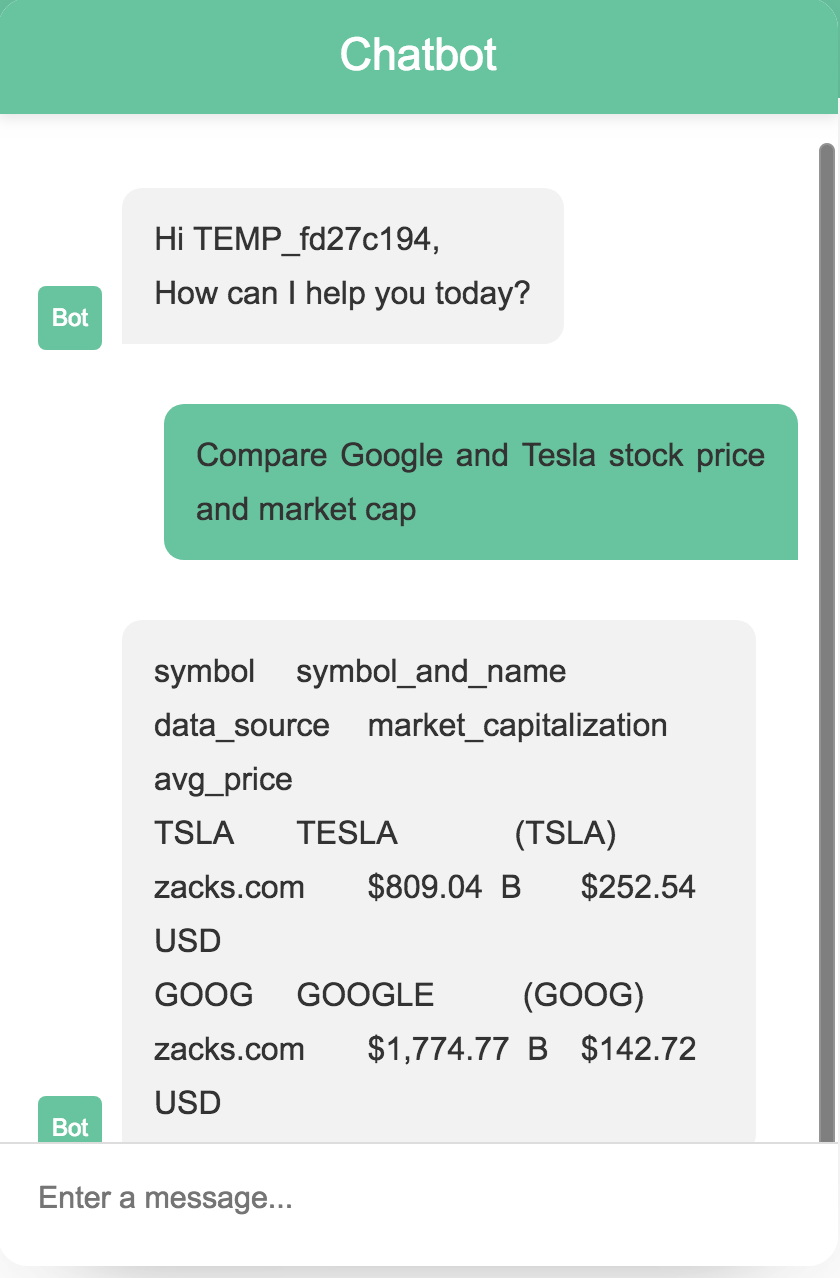Select the 'Hi TEMP_fd27c194' greeting text
The height and width of the screenshot is (1278, 840).
[x=297, y=240]
